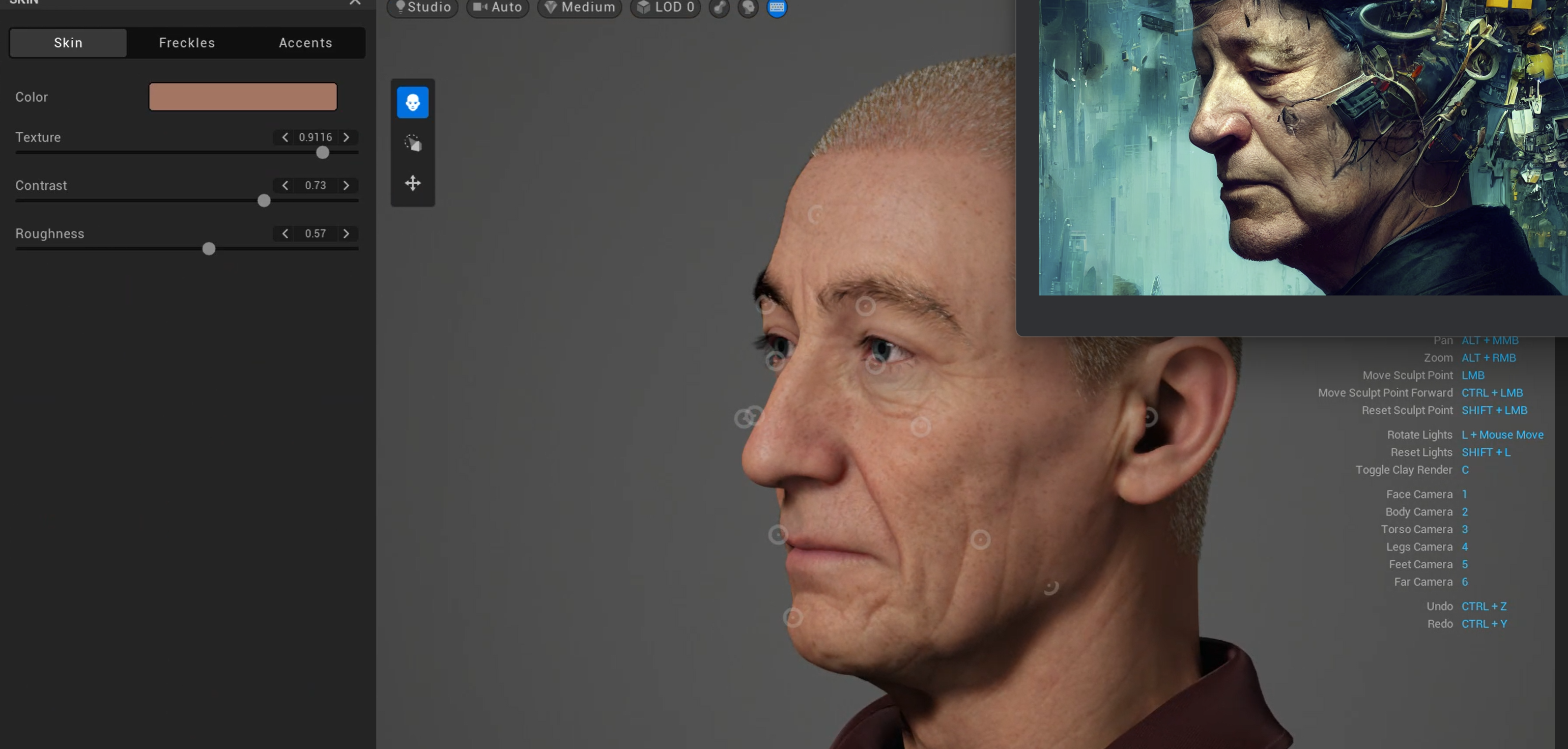Click the Contrast slider handle
1568x749 pixels.
[264, 201]
